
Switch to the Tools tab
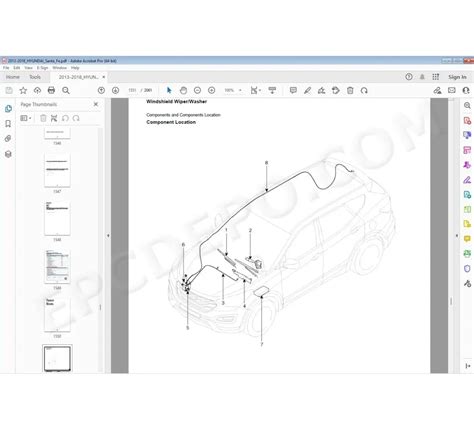point(35,77)
